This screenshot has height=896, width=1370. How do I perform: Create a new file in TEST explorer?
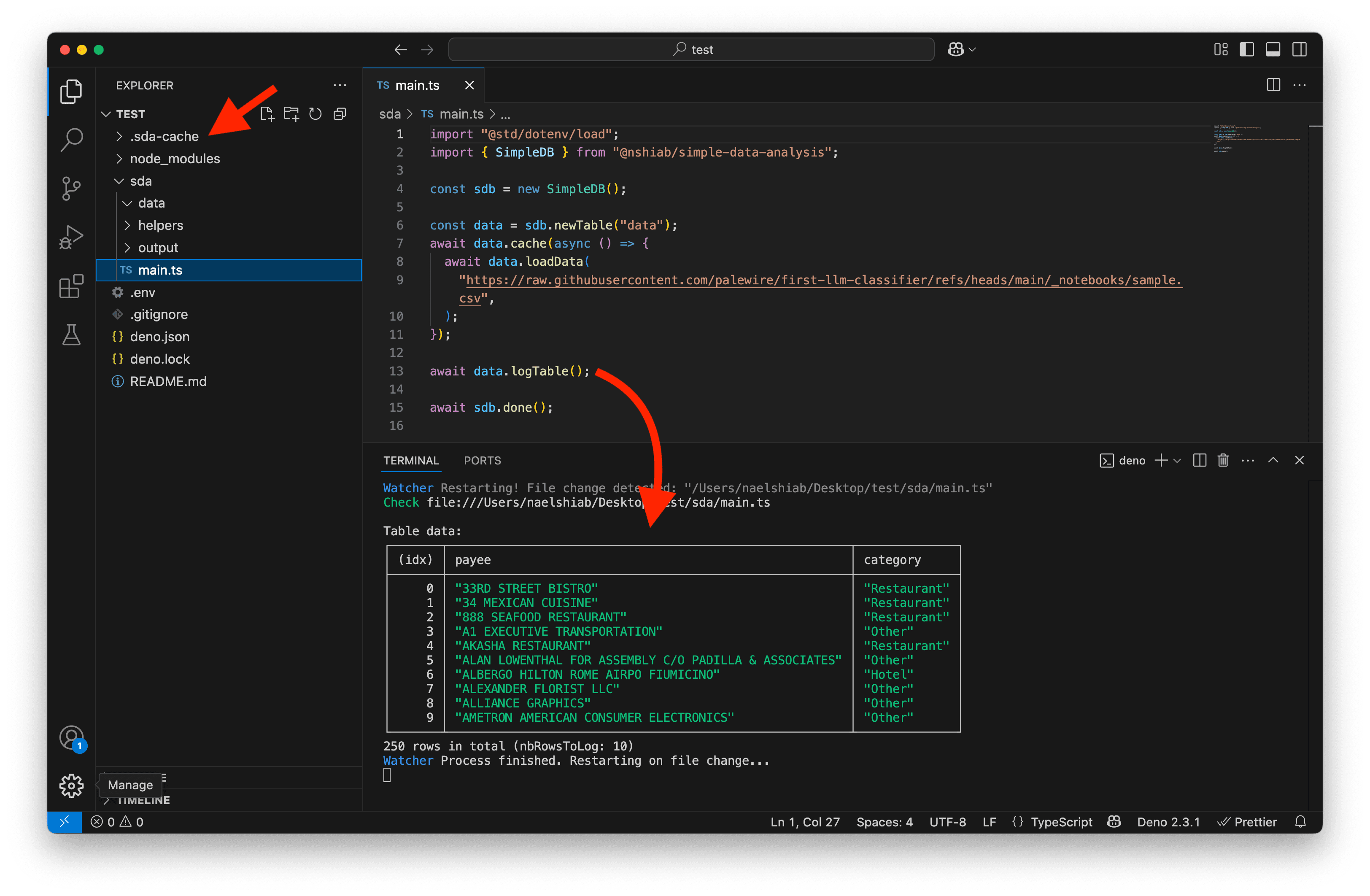coord(267,114)
